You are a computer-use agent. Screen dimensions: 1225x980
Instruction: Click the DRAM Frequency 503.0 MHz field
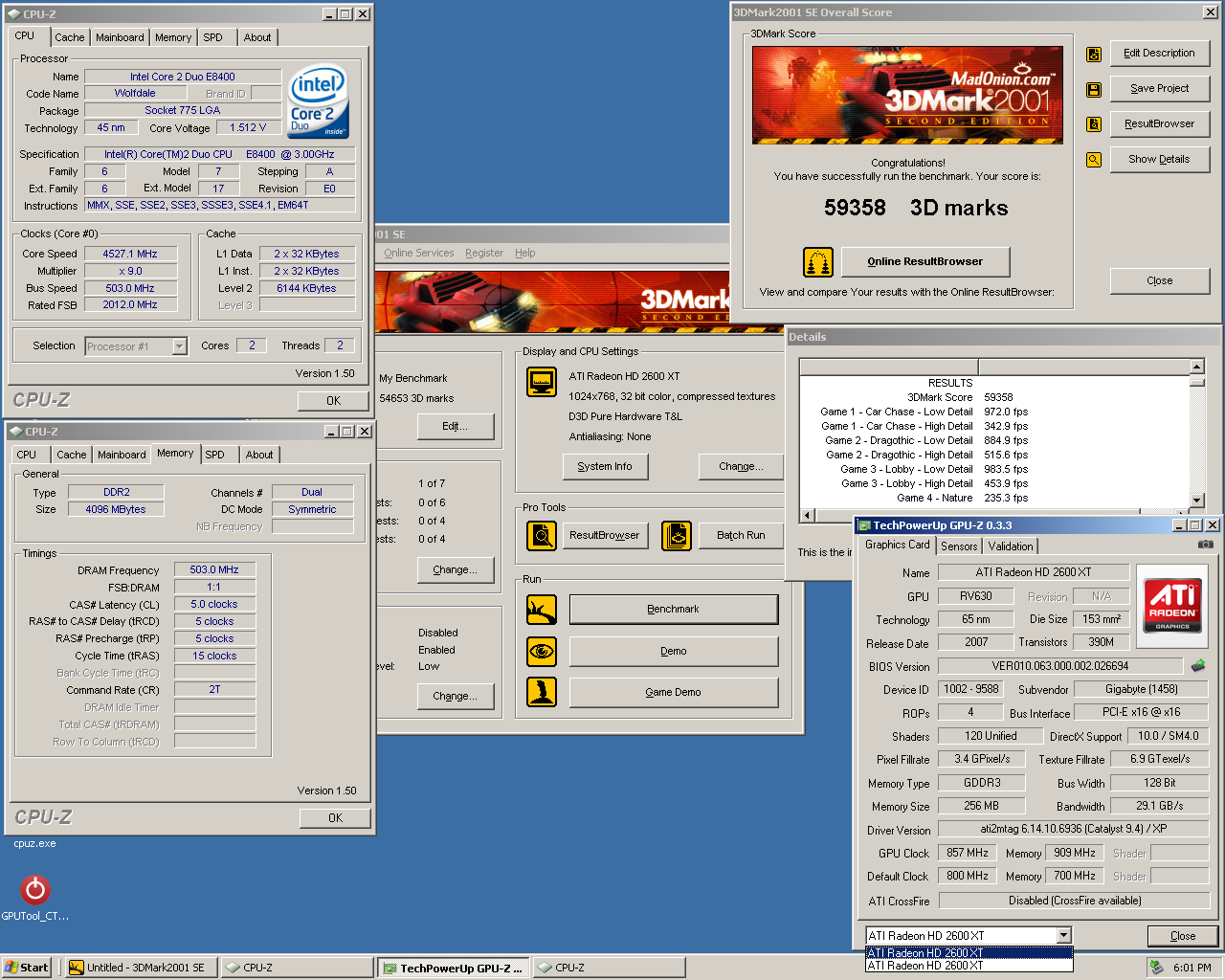[214, 569]
